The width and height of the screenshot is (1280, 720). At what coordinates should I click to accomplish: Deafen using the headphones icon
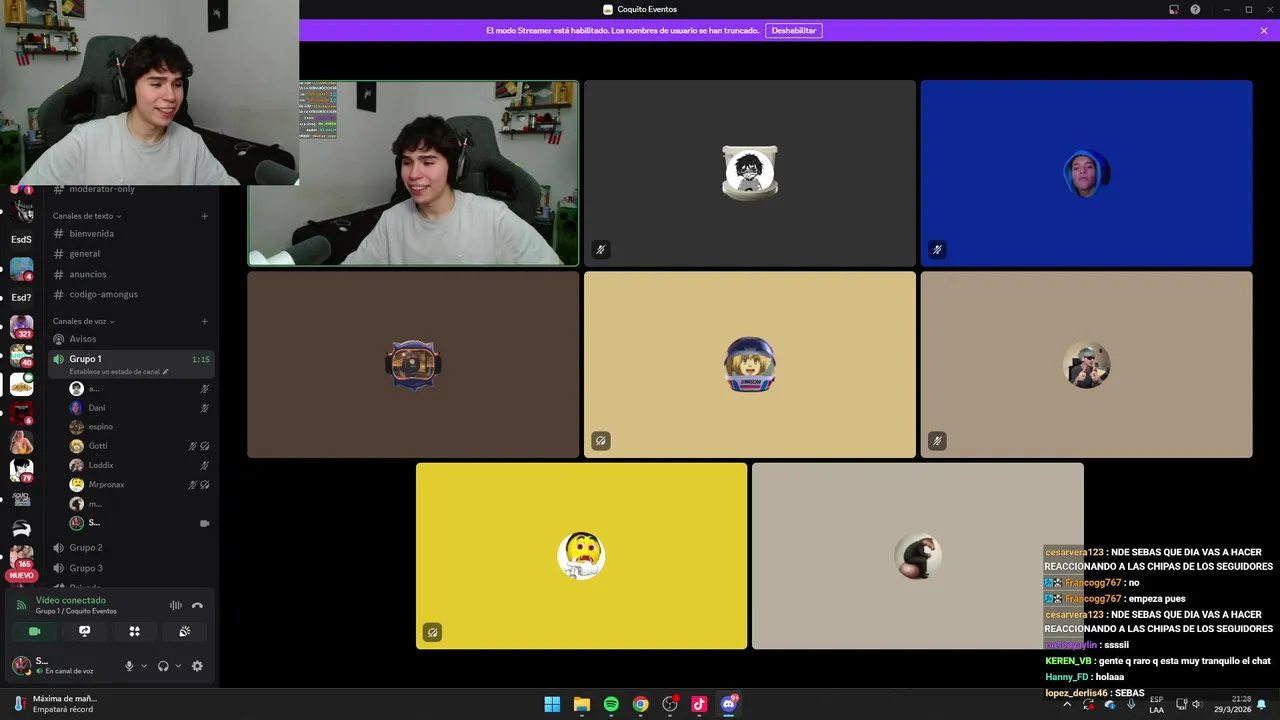[163, 666]
